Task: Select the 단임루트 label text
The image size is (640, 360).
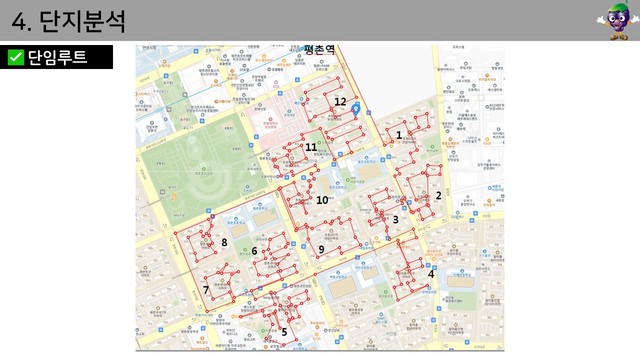Action: 57,57
